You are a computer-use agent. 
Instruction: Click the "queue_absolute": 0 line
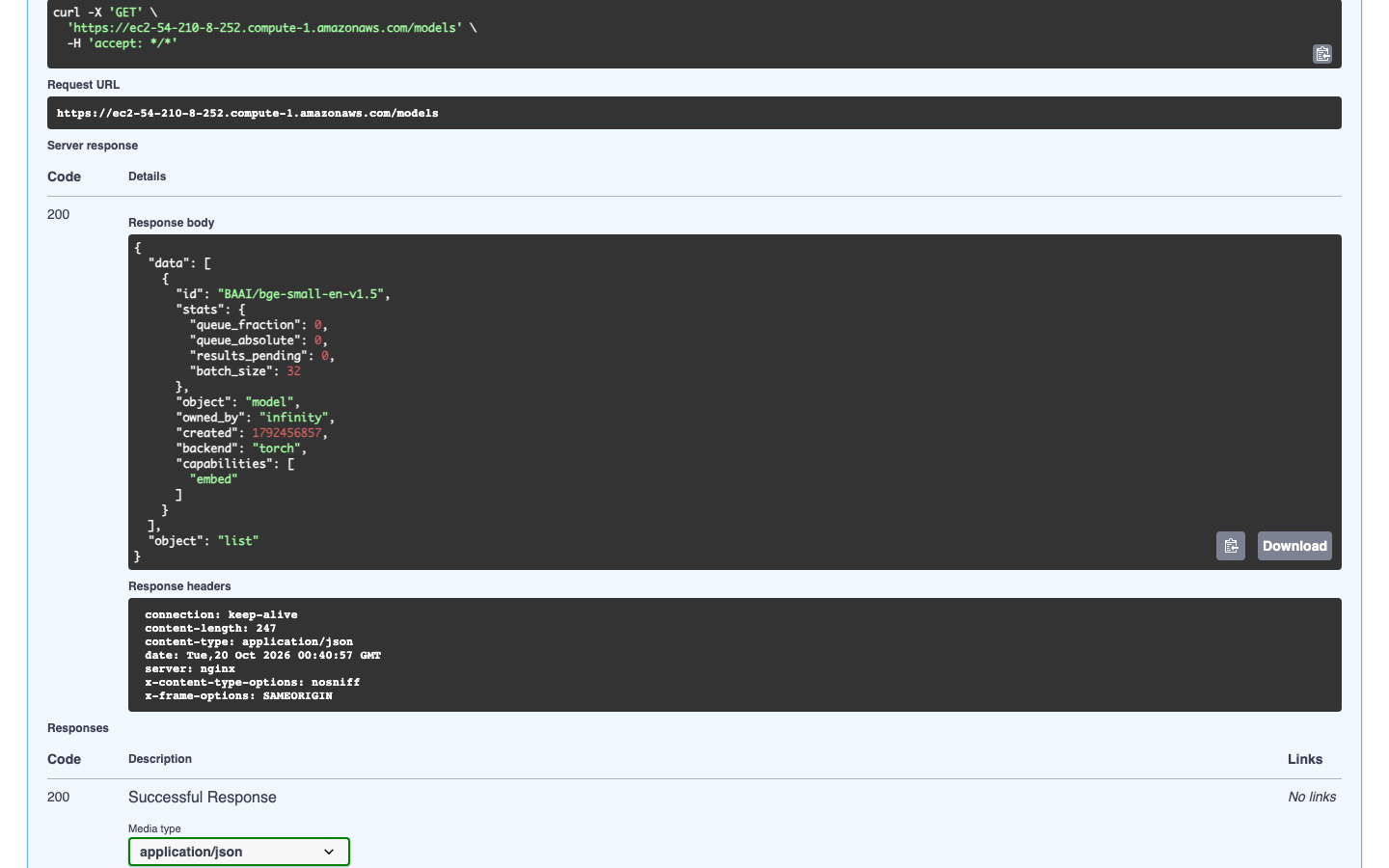pyautogui.click(x=259, y=340)
